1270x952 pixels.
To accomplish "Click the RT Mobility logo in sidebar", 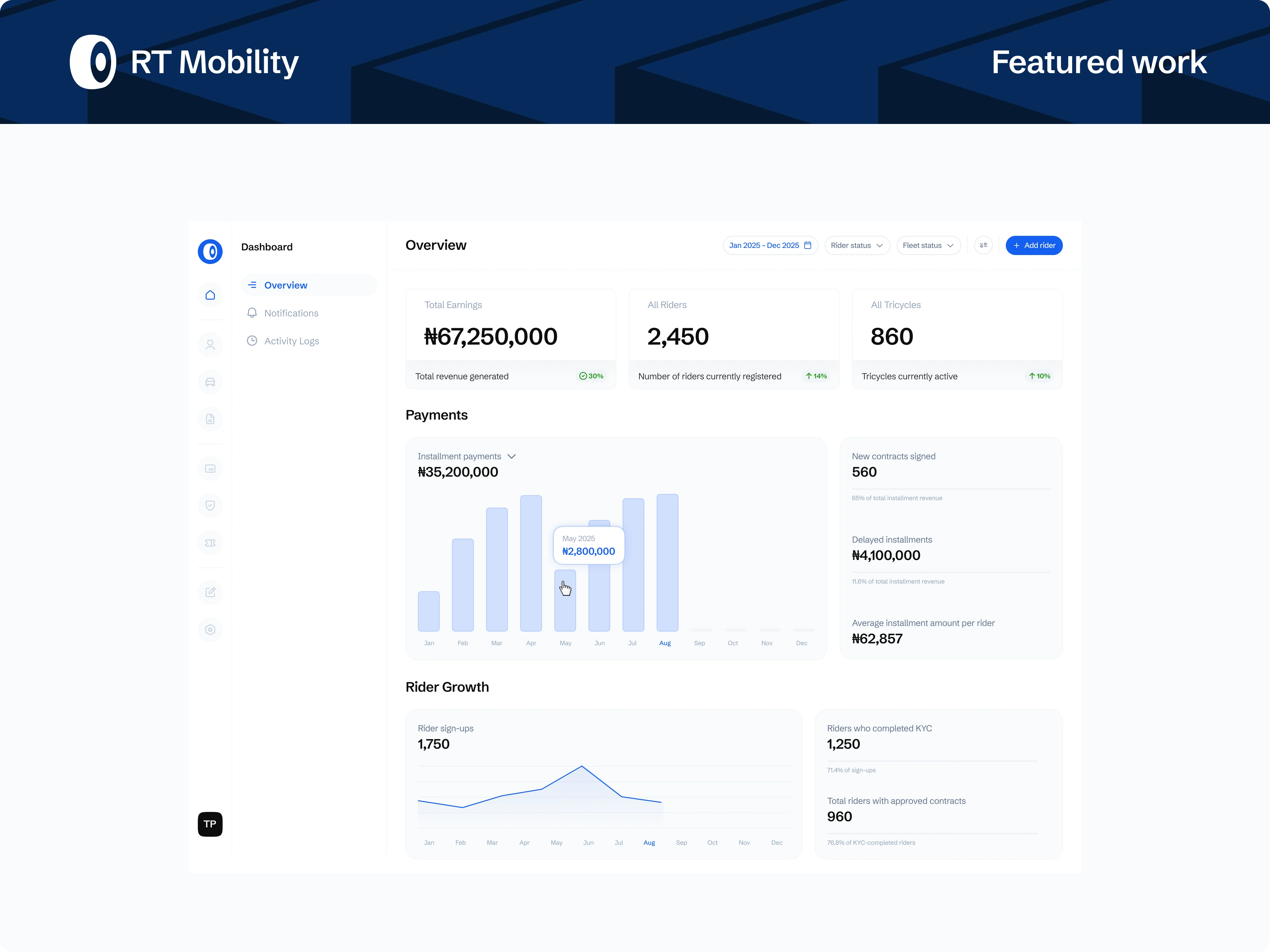I will tap(210, 251).
